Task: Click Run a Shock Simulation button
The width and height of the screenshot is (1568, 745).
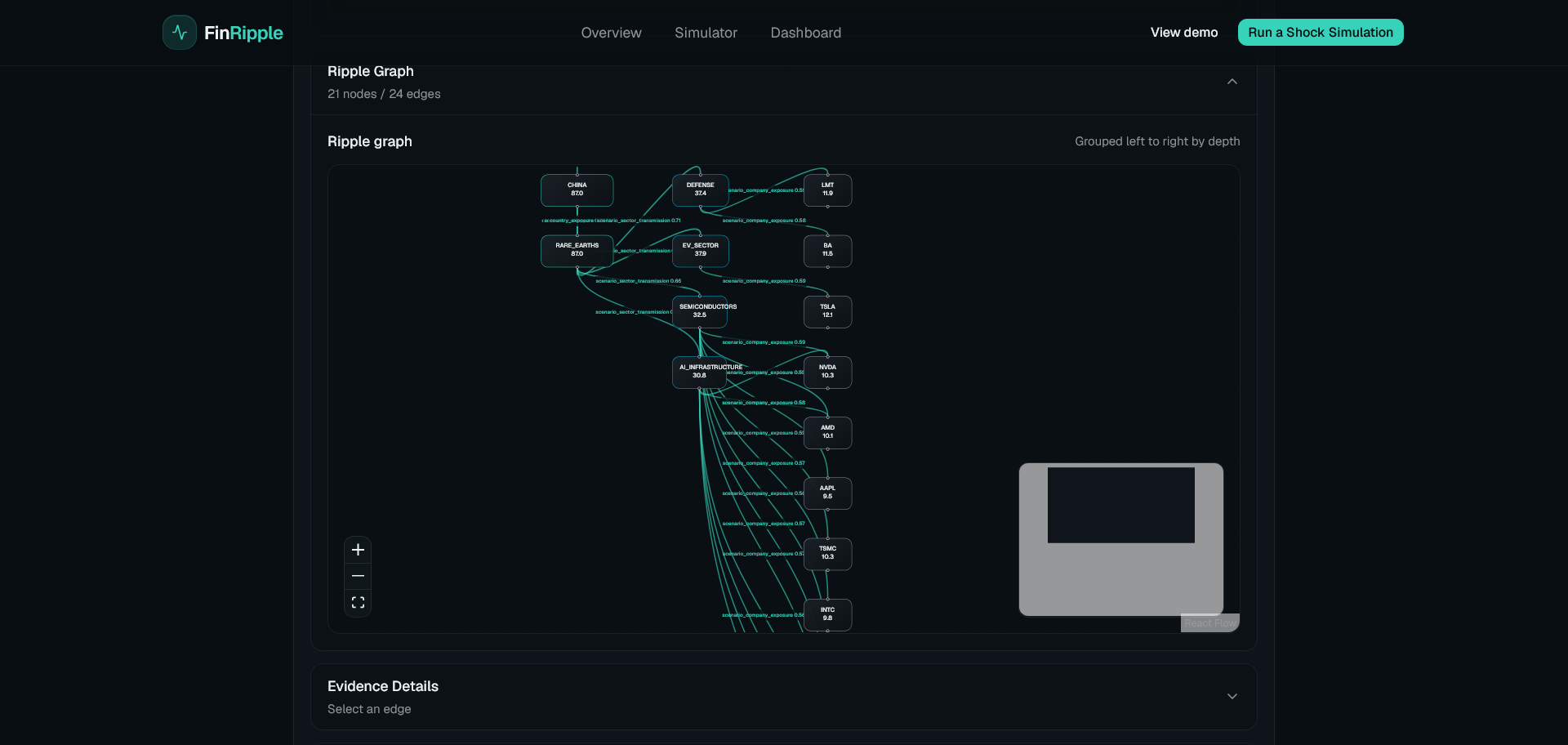Action: 1321,33
